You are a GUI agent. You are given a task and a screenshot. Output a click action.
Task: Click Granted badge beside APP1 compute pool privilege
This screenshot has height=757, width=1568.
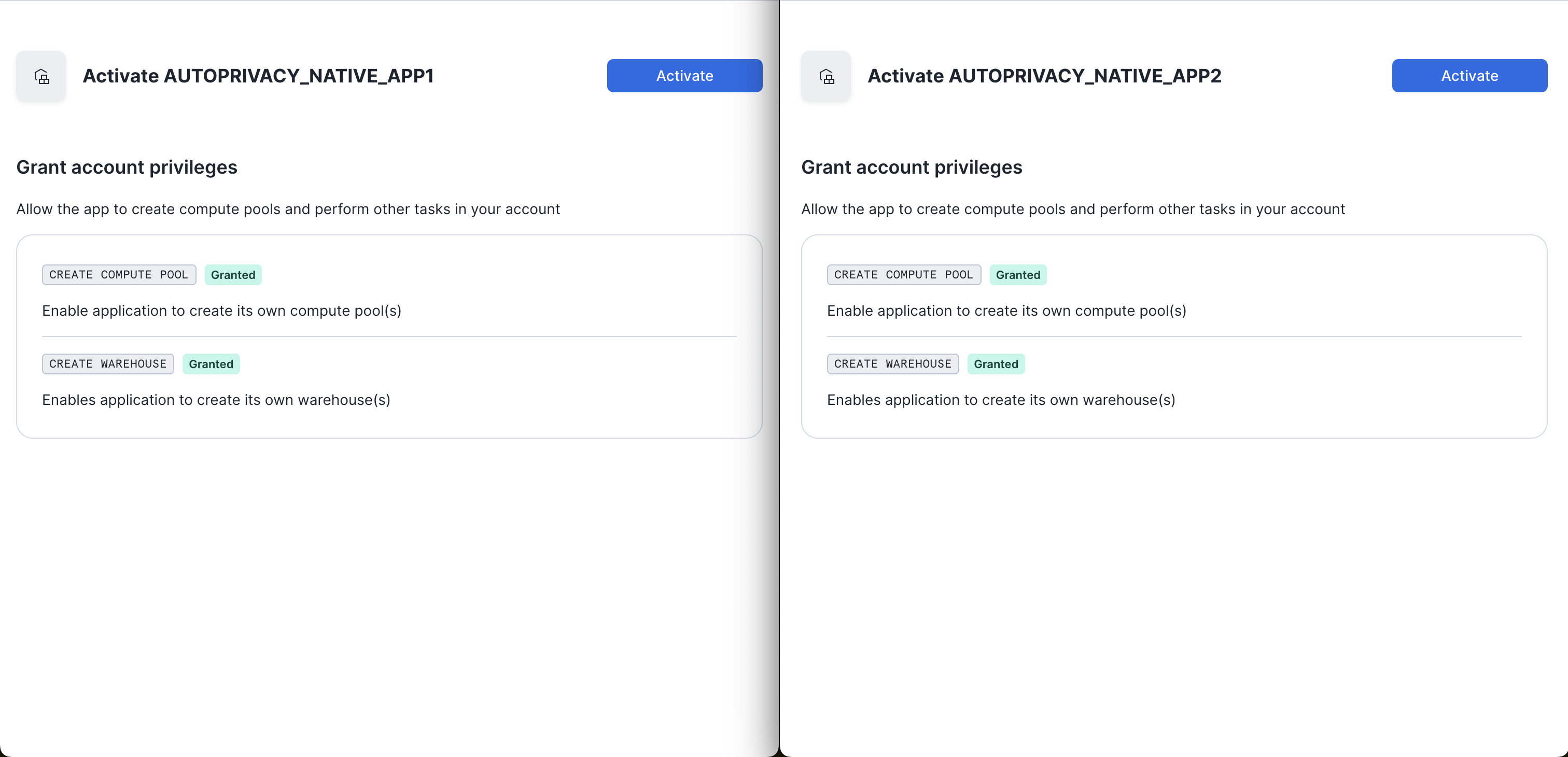232,275
